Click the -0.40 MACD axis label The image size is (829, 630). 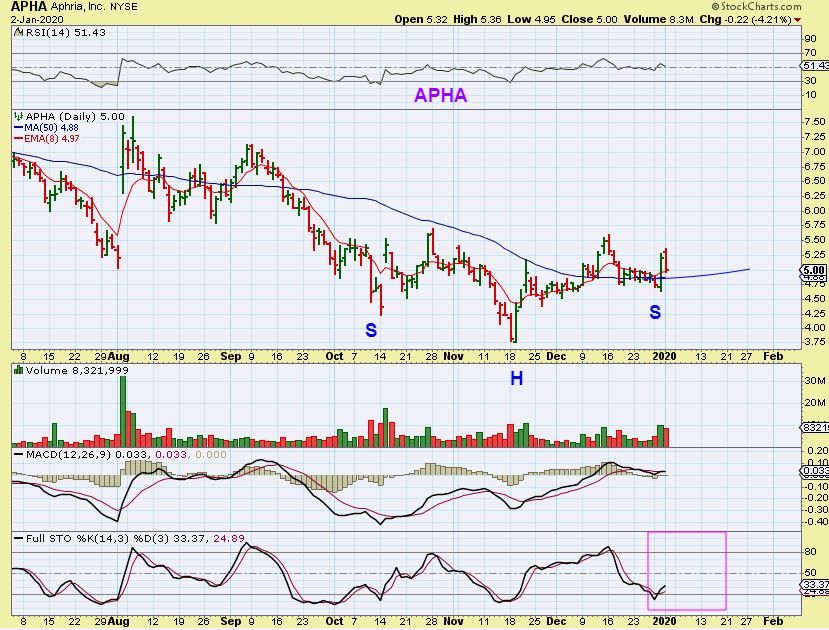click(816, 522)
